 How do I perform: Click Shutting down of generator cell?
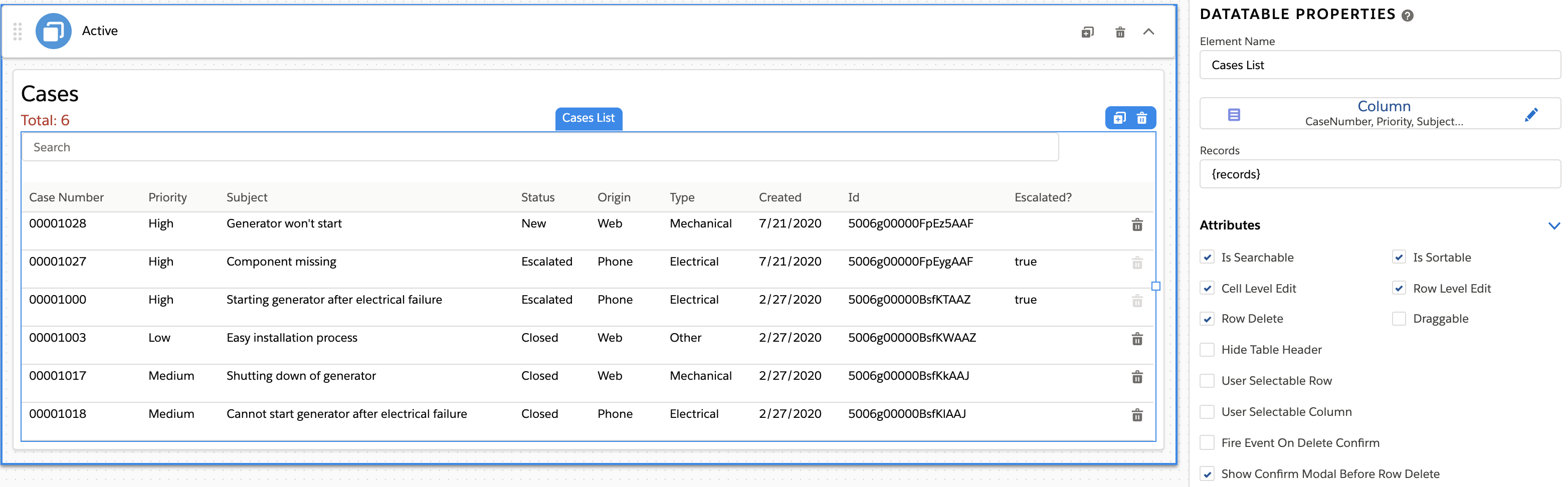click(x=301, y=376)
